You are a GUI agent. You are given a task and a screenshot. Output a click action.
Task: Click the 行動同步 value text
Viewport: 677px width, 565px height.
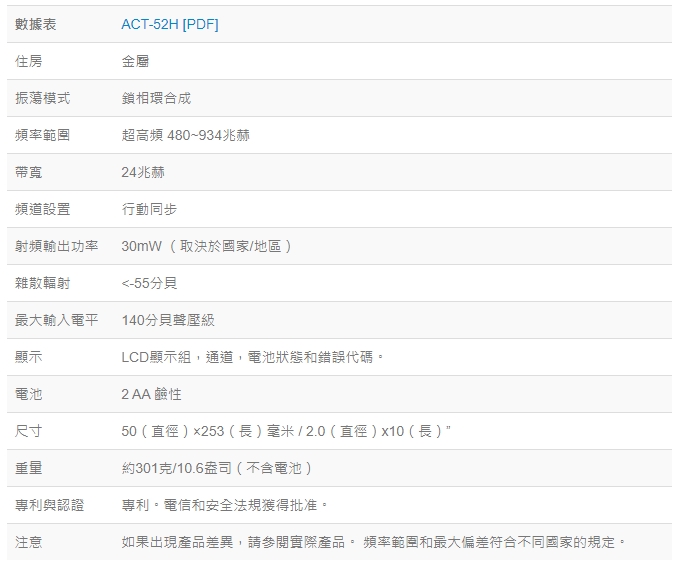pyautogui.click(x=149, y=209)
